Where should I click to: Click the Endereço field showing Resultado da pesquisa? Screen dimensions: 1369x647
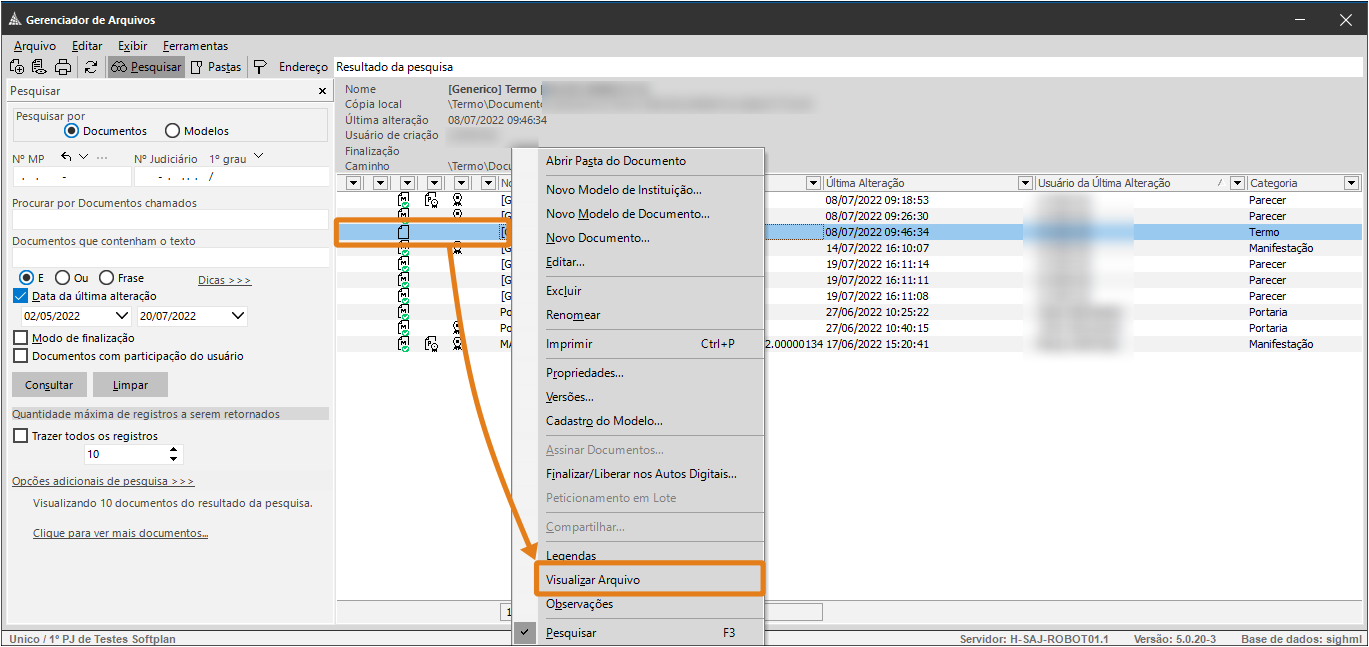point(847,67)
